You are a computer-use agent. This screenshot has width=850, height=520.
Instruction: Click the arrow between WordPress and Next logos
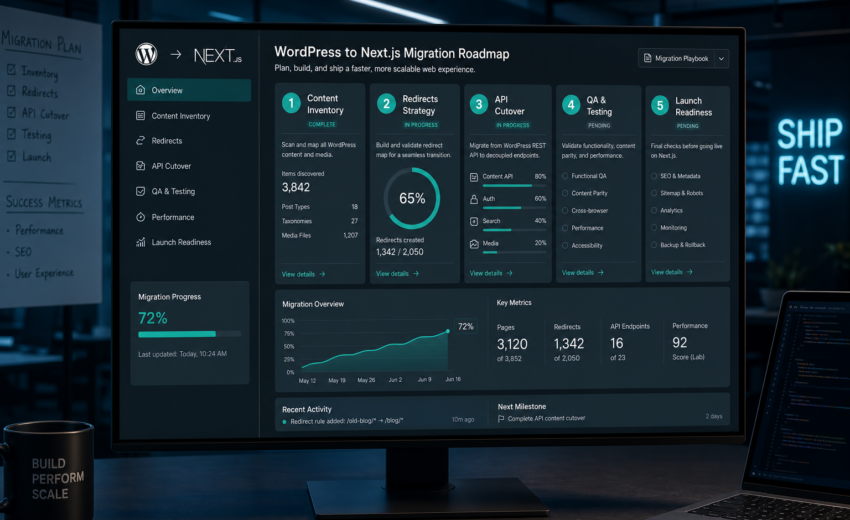(176, 54)
